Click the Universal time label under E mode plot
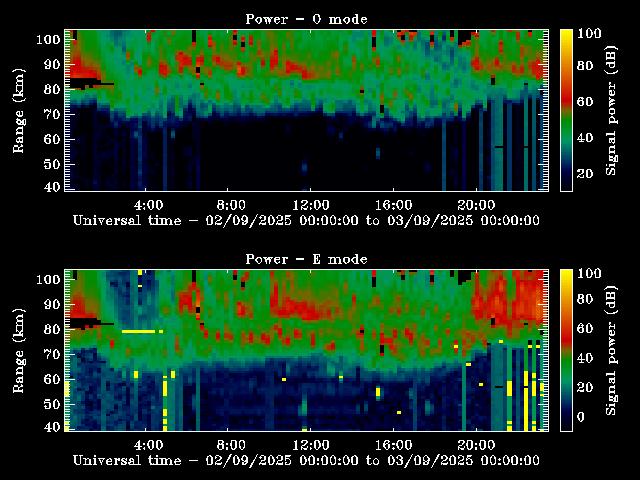 [x=306, y=460]
